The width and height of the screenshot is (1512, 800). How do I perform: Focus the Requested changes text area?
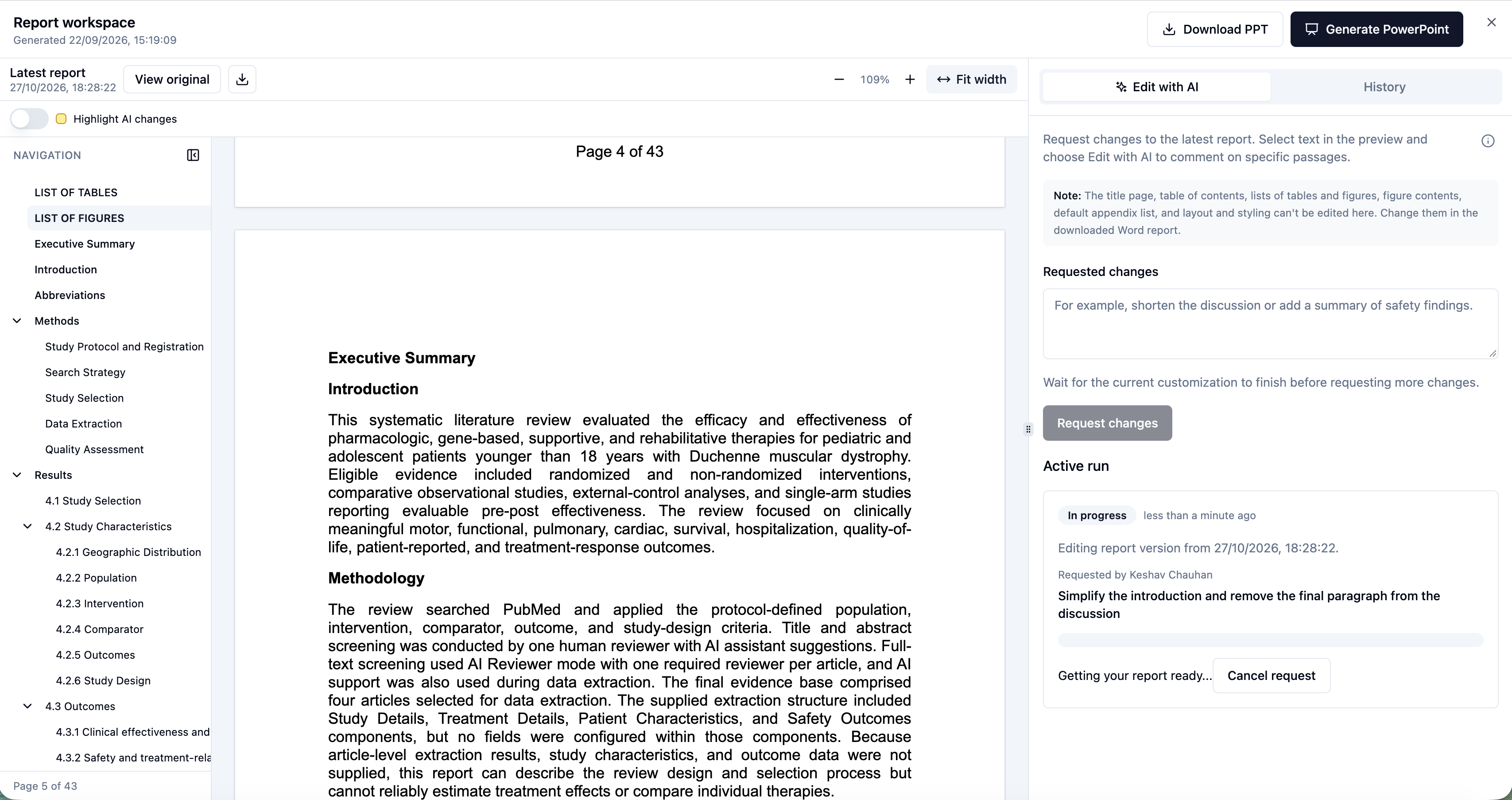1270,323
